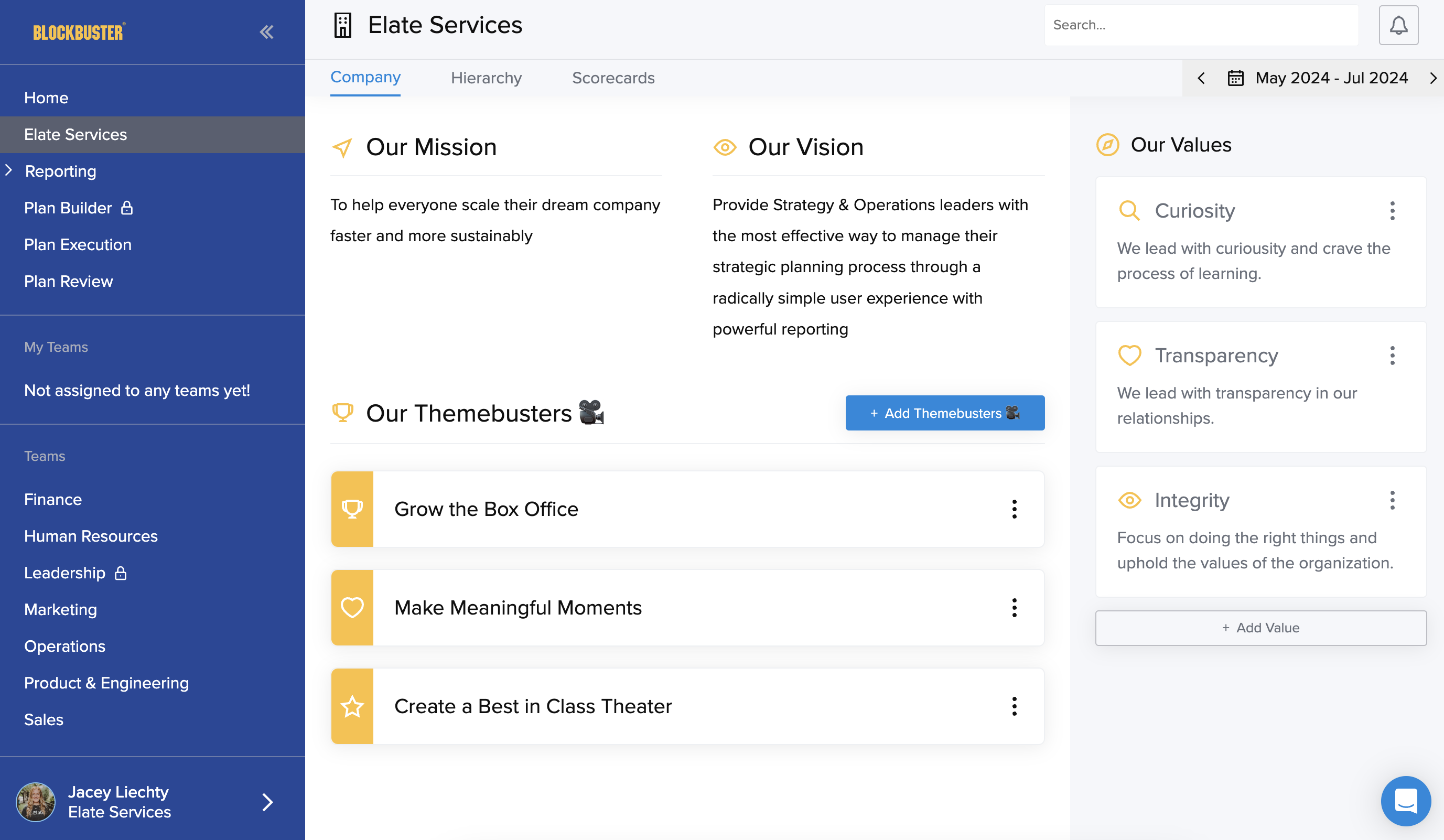This screenshot has width=1444, height=840.
Task: Go to next date period arrow
Action: [1432, 78]
